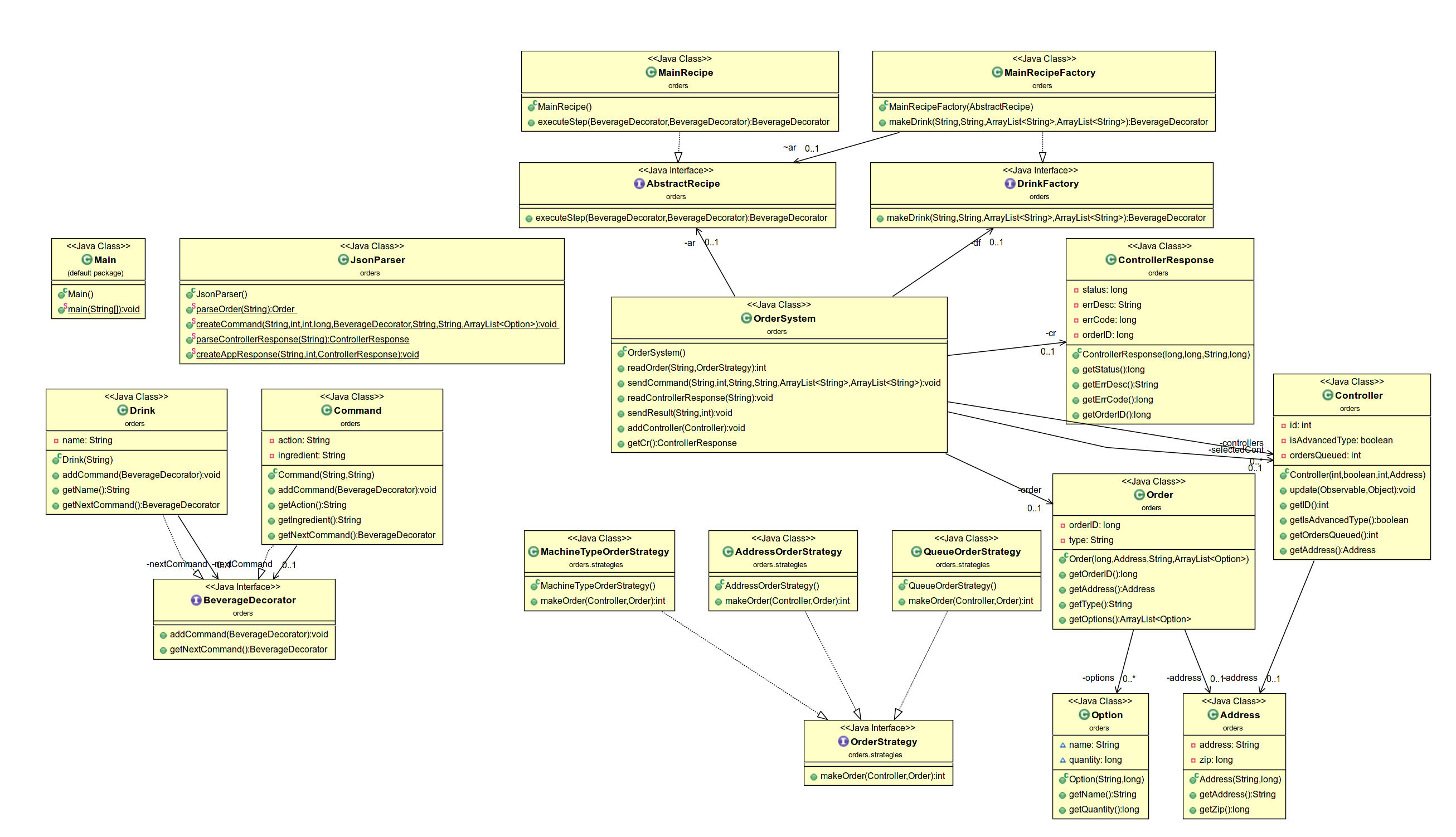Select sendResult(String,int):void method
This screenshot has height=837, width=1456.
point(680,413)
